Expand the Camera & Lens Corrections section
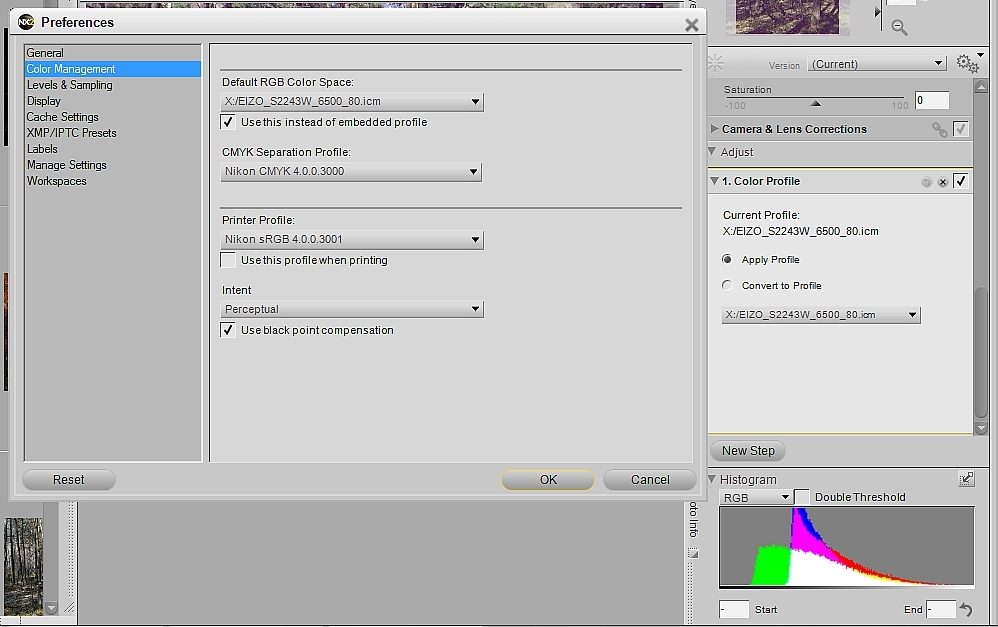The width and height of the screenshot is (998, 627). click(714, 129)
